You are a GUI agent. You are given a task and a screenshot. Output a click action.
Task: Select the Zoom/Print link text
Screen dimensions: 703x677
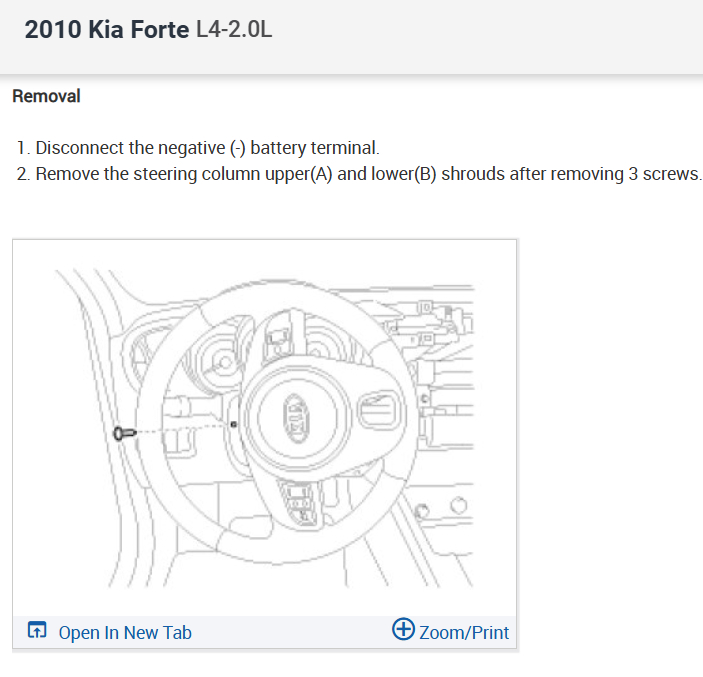[x=464, y=632]
